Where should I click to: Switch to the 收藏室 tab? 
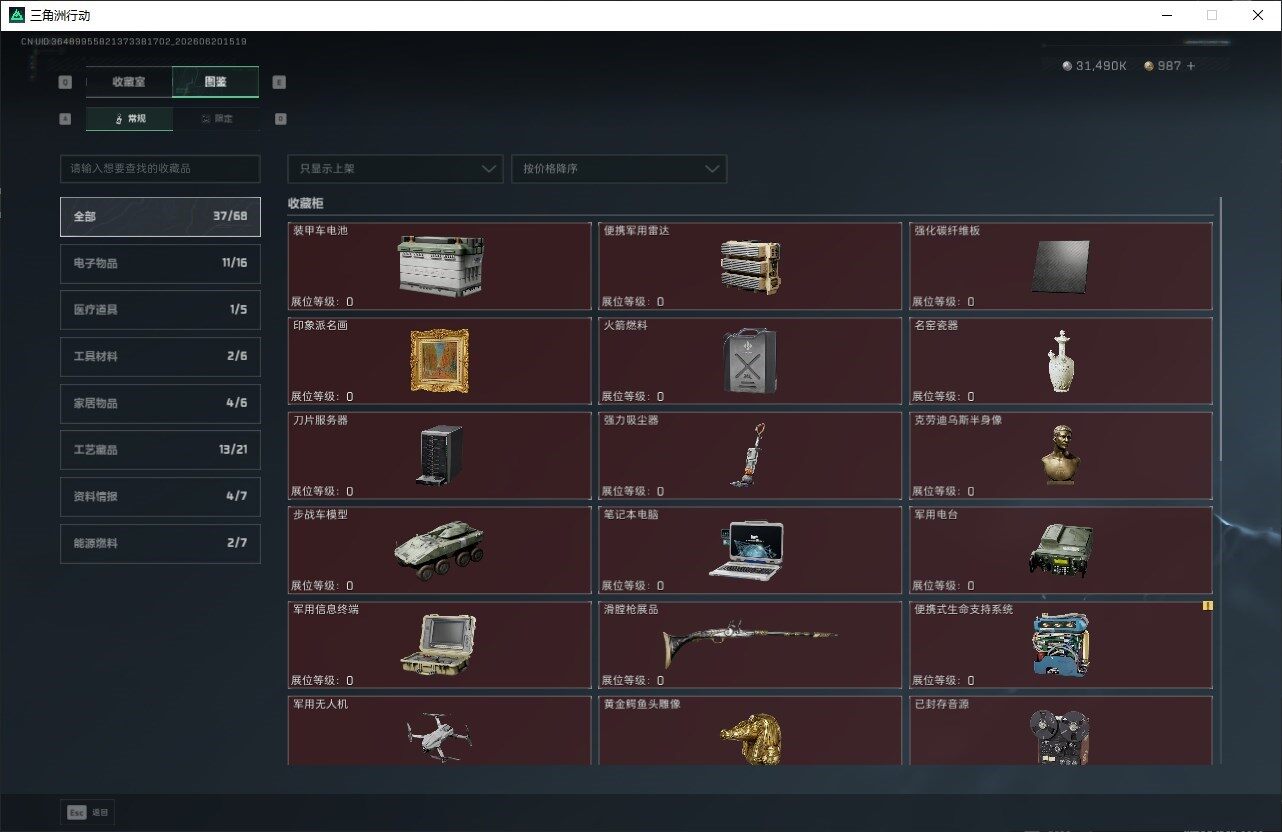pyautogui.click(x=129, y=82)
